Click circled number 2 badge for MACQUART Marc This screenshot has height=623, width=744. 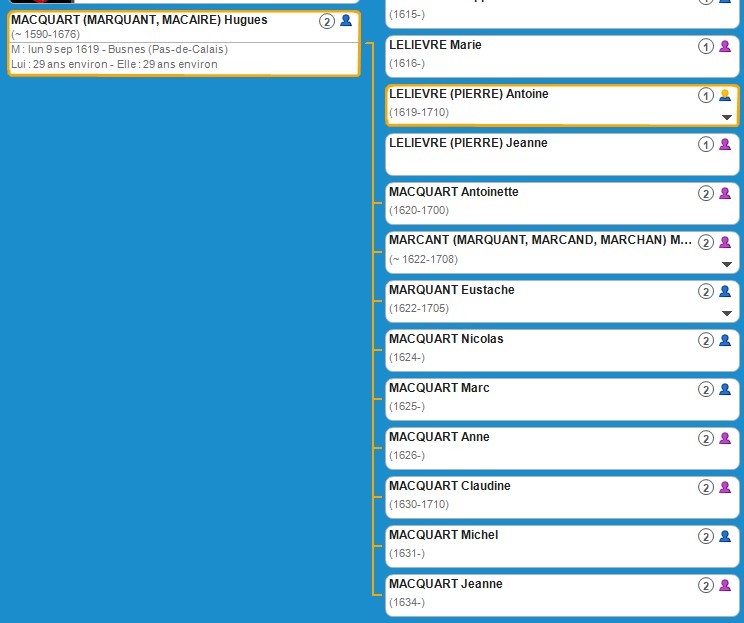[x=706, y=389]
